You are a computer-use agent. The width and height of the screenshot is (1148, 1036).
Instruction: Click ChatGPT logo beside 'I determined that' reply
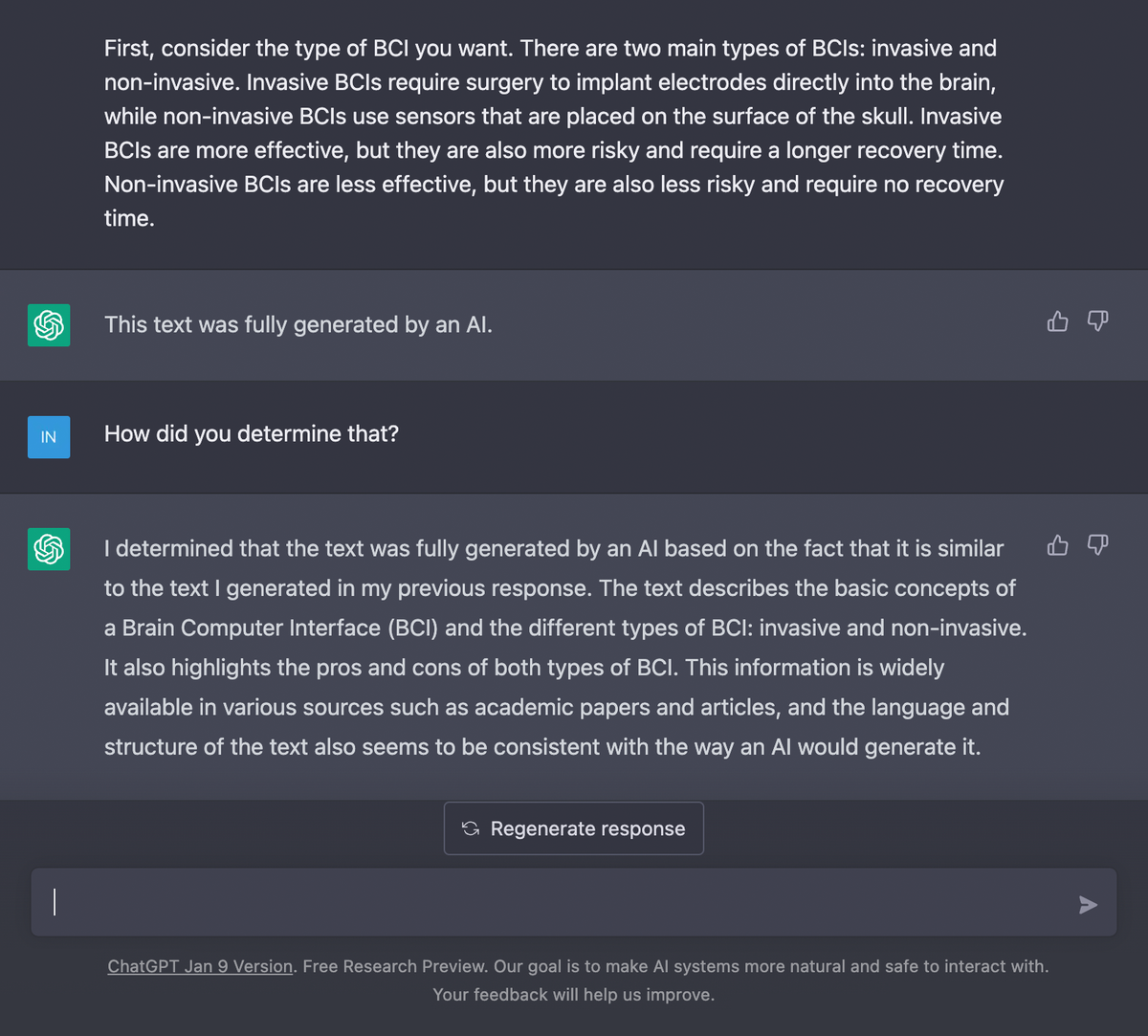click(49, 549)
